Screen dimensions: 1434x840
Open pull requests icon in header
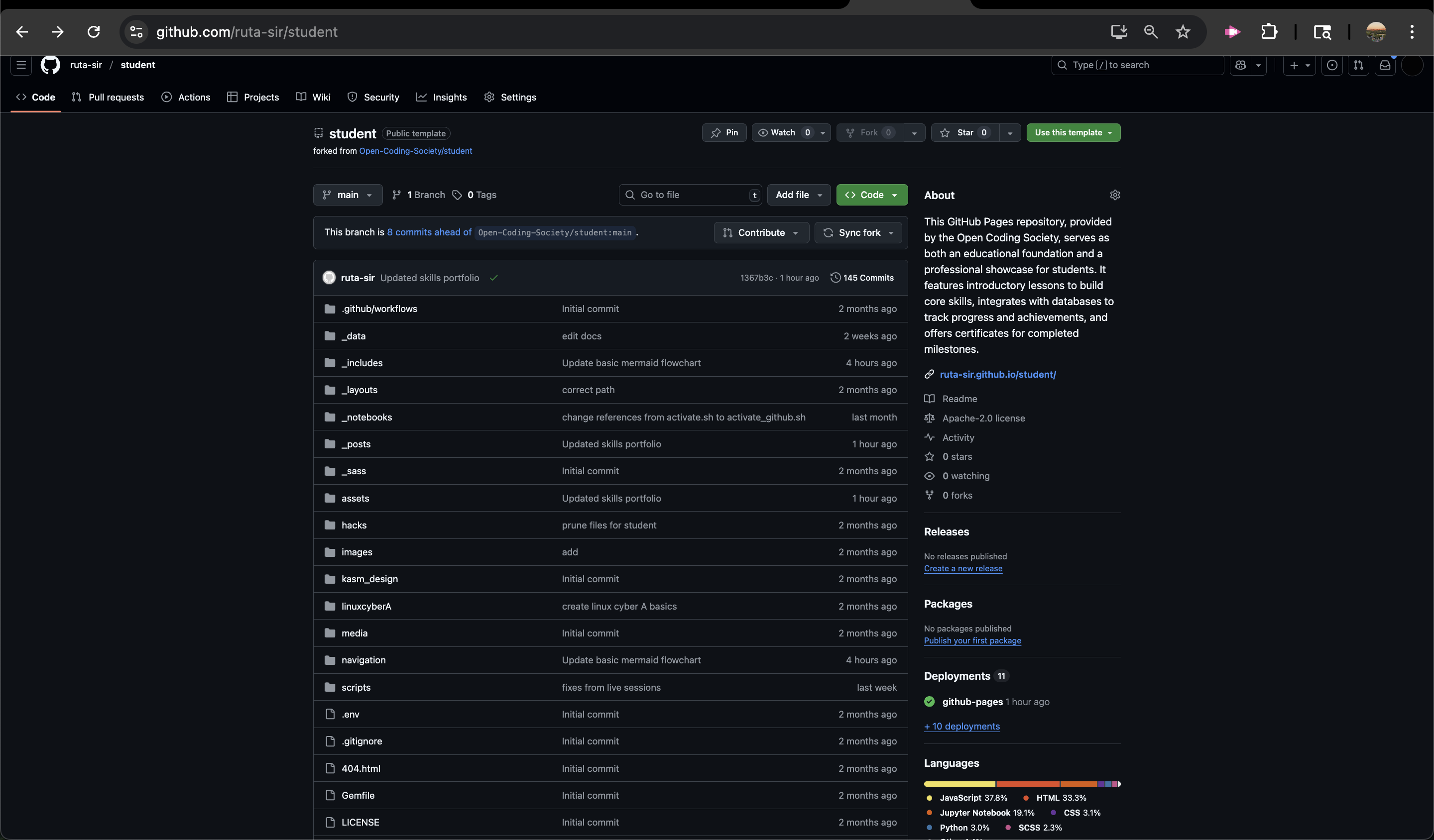point(1359,65)
